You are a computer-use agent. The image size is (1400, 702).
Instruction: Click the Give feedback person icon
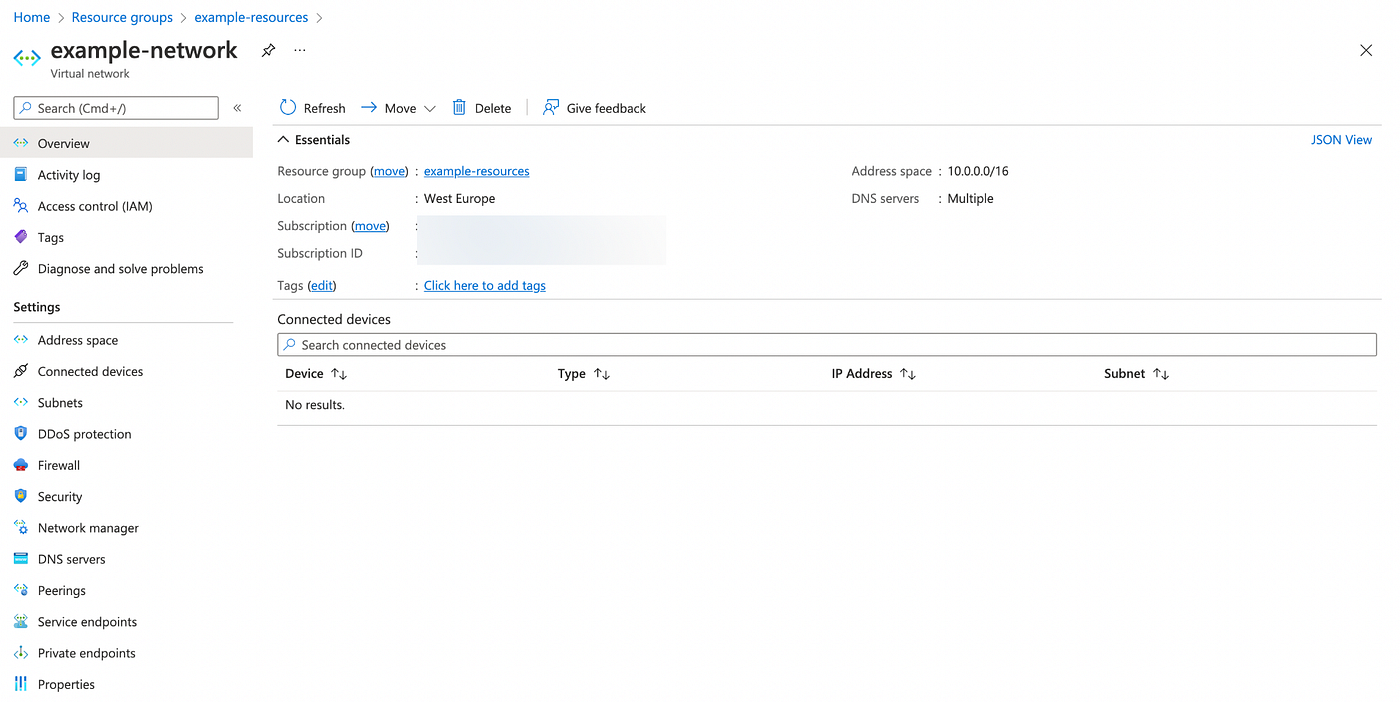click(x=551, y=107)
